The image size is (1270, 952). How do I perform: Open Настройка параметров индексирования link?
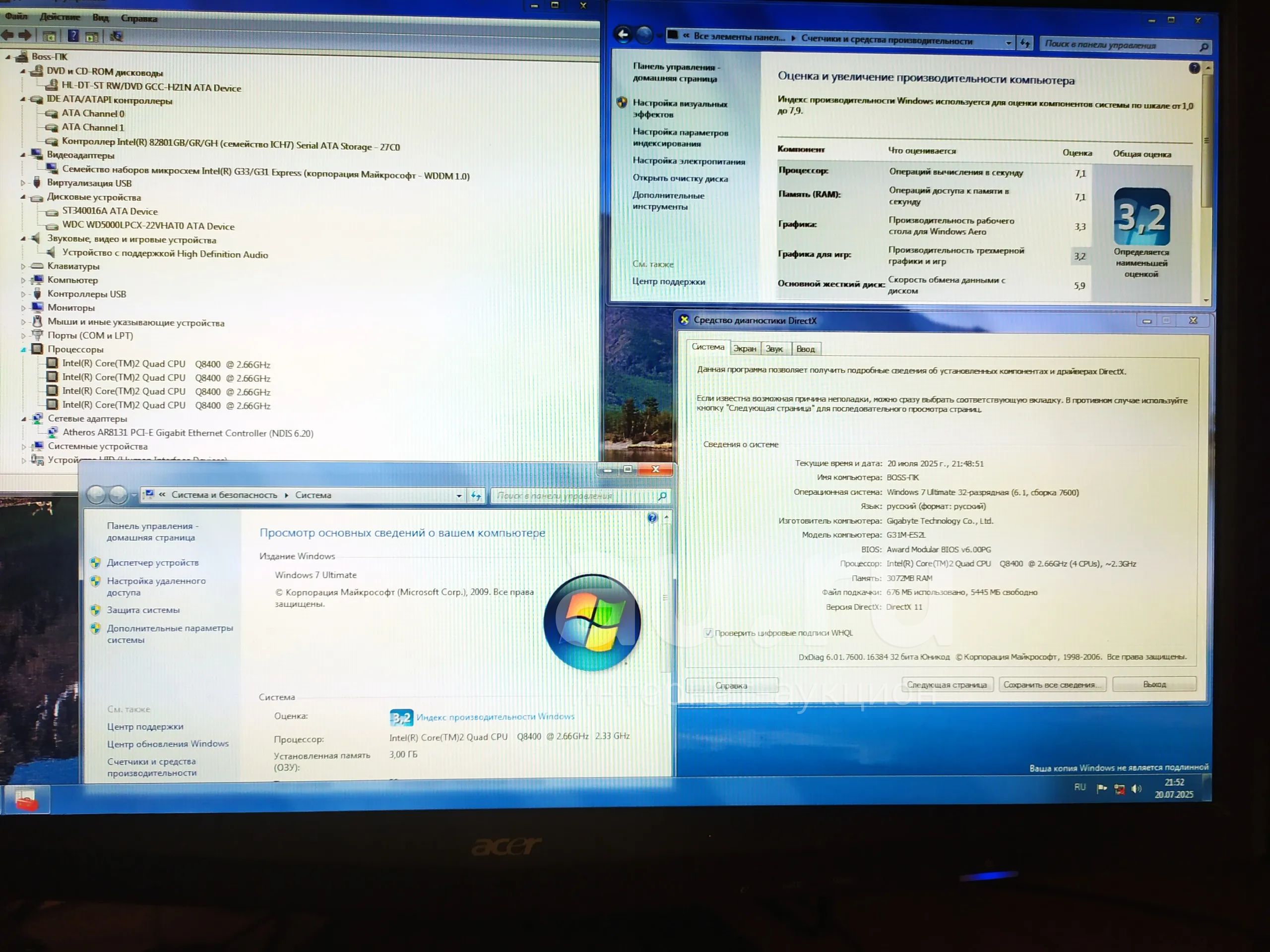tap(680, 138)
